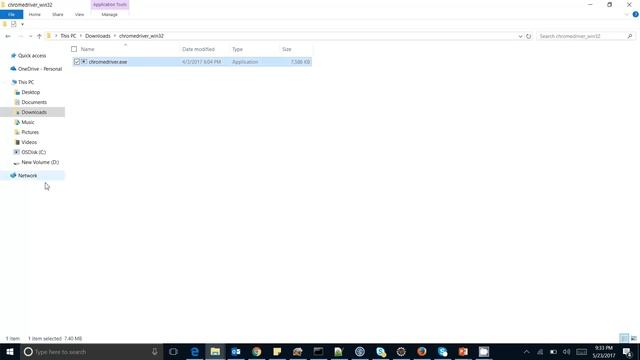This screenshot has width=640, height=360.
Task: Sort files by Size column
Action: pyautogui.click(x=287, y=49)
